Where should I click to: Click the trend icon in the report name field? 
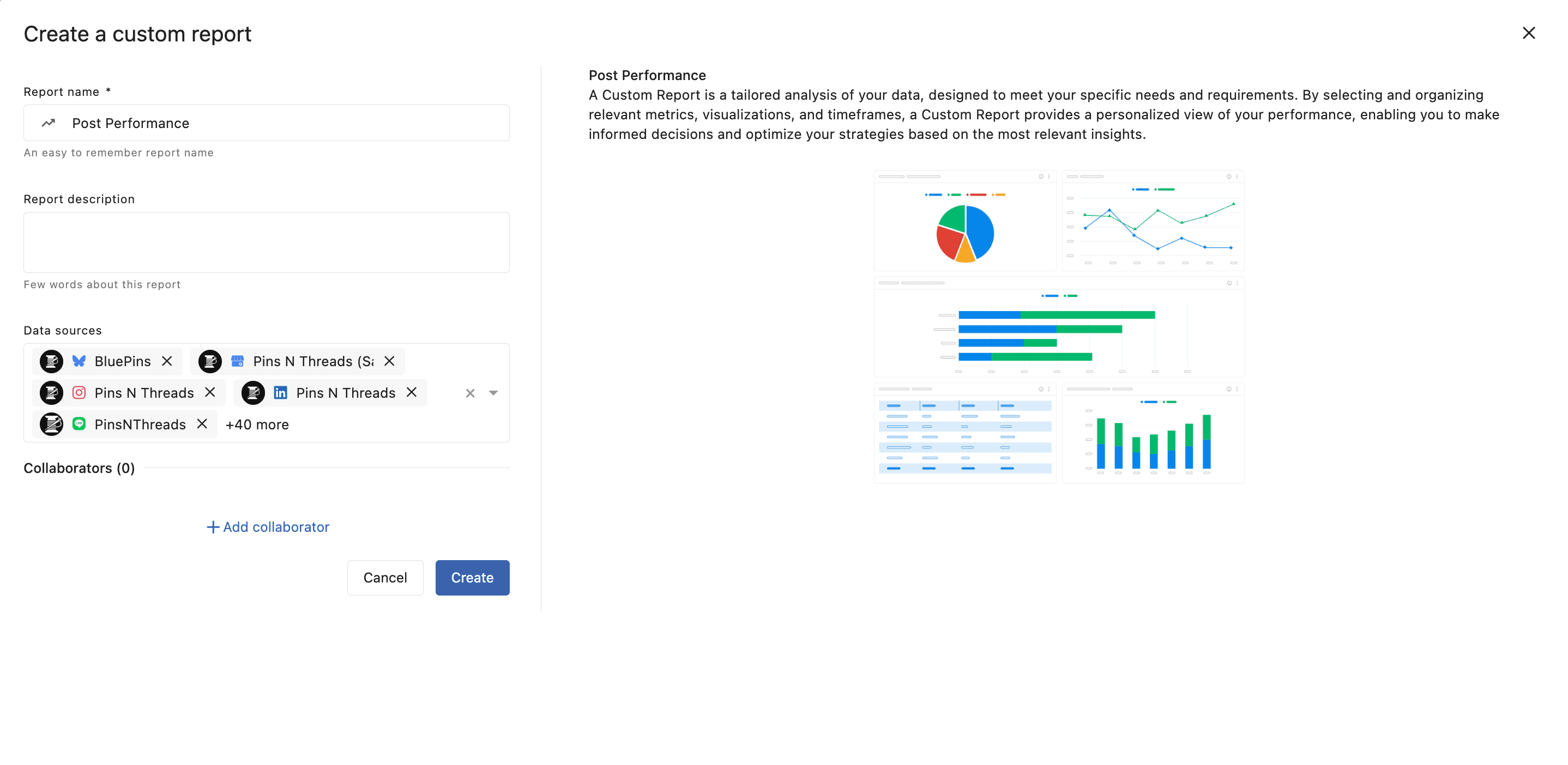tap(49, 123)
